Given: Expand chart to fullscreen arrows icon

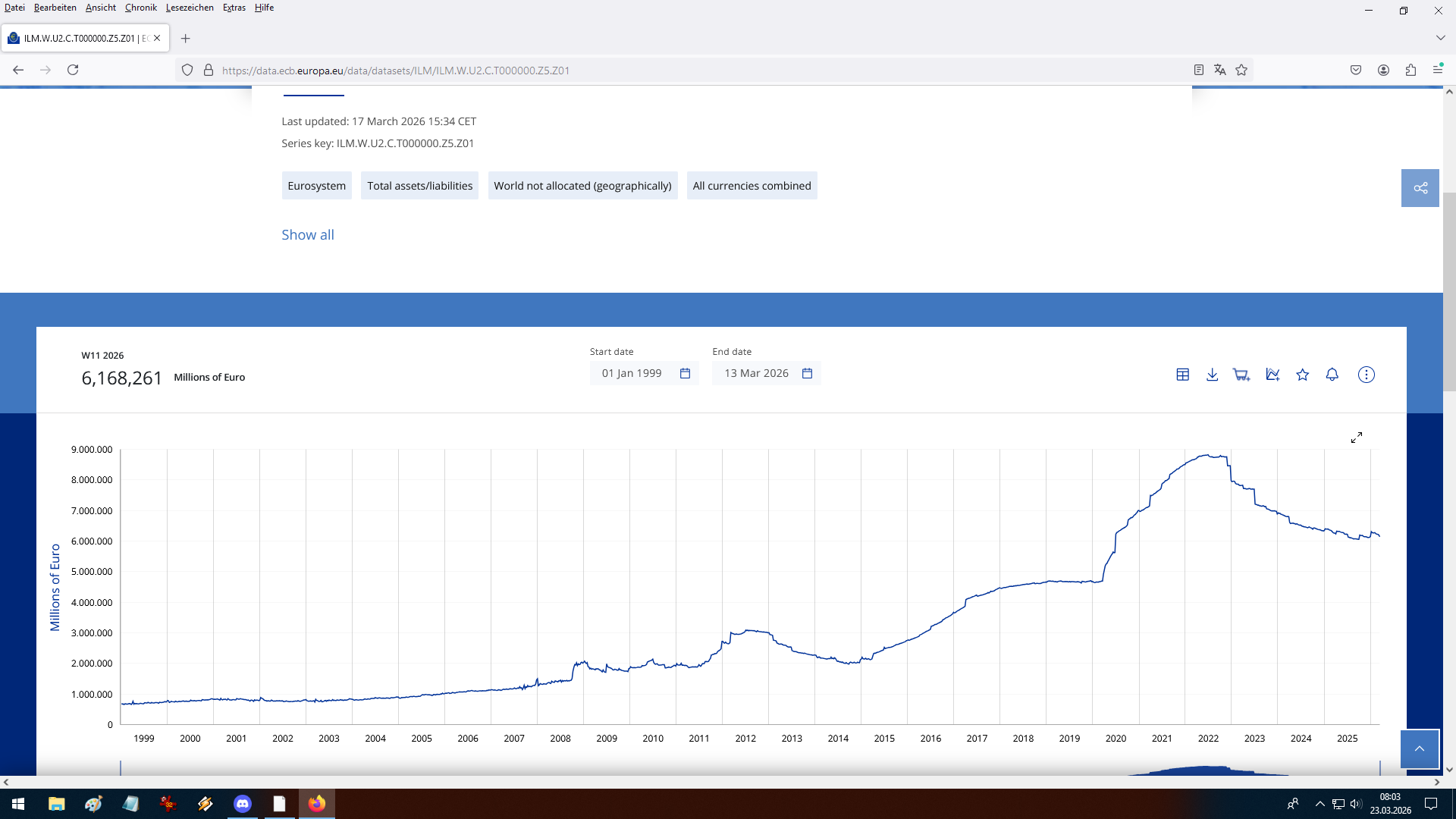Looking at the screenshot, I should (x=1357, y=438).
